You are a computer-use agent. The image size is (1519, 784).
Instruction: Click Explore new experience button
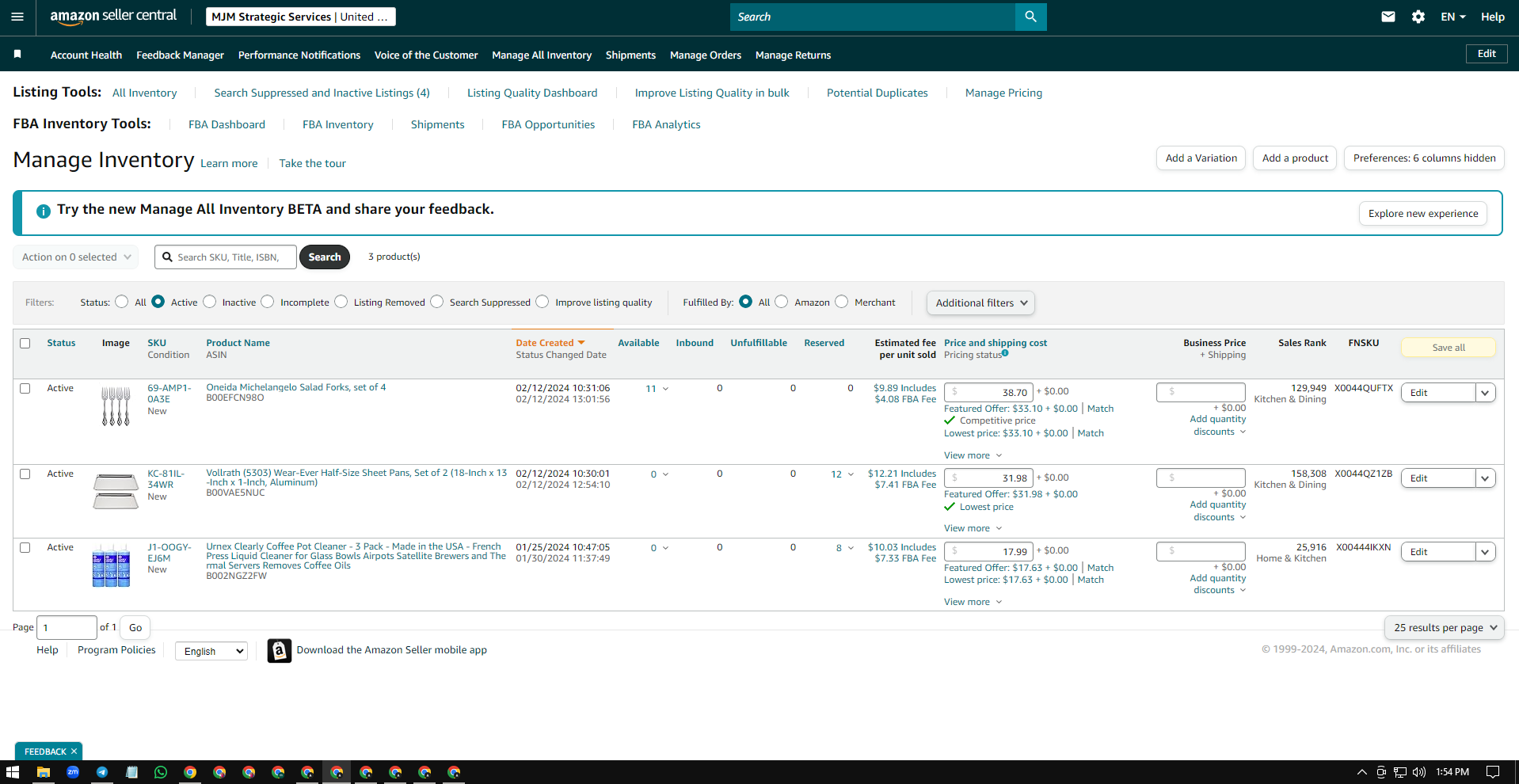point(1423,213)
